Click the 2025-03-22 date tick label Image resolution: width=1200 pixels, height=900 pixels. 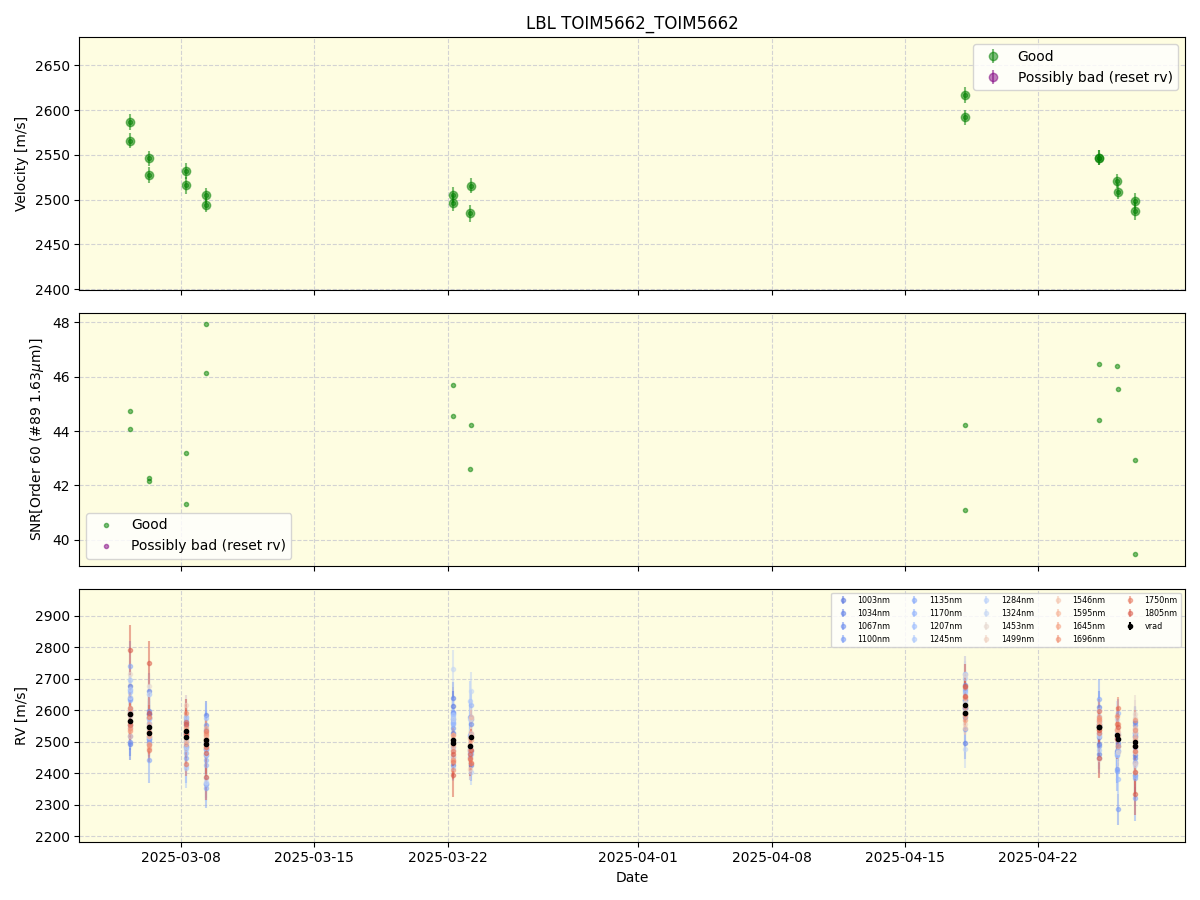pos(448,857)
